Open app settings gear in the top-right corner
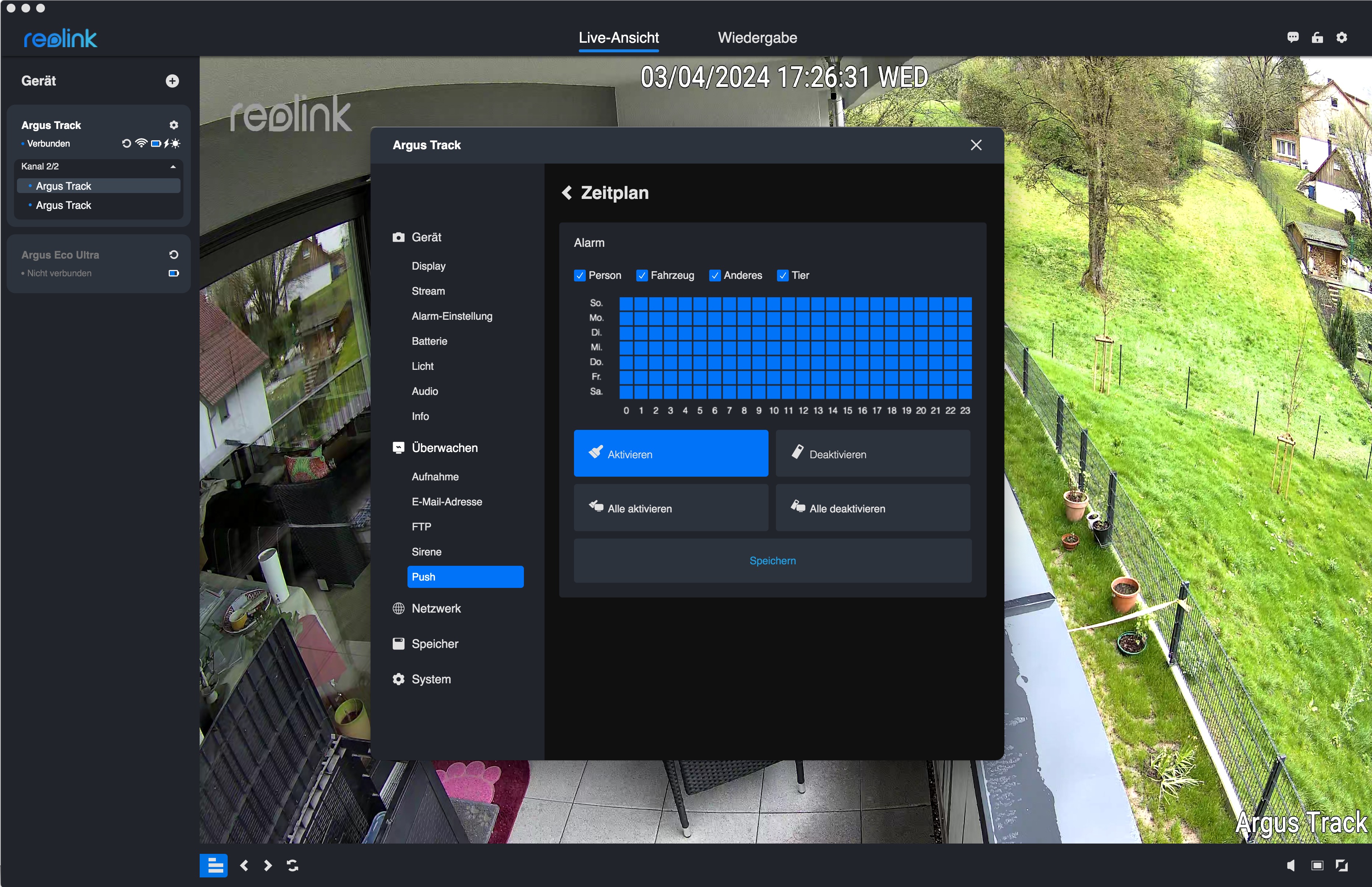This screenshot has height=887, width=1372. pos(1341,38)
